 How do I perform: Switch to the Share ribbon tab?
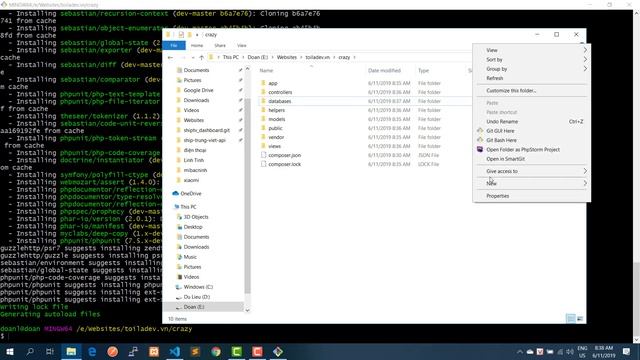(x=220, y=45)
